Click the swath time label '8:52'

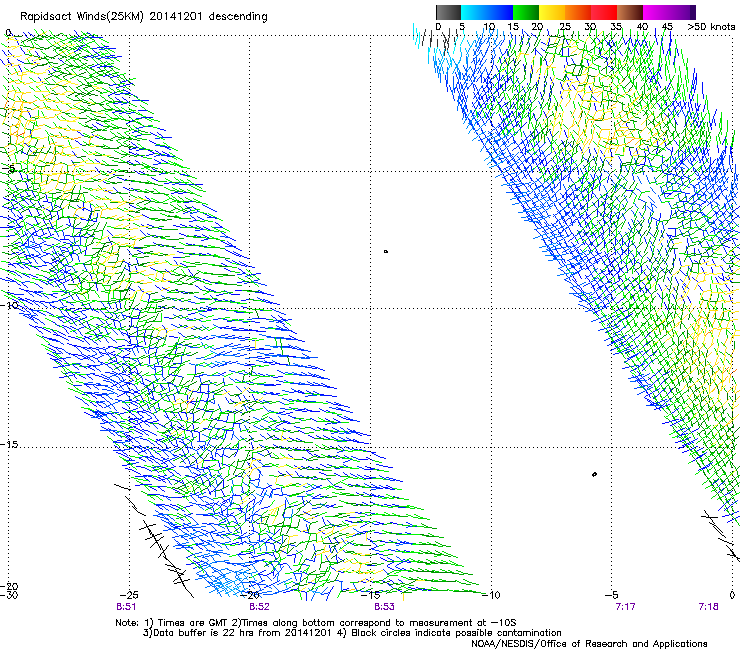click(259, 607)
